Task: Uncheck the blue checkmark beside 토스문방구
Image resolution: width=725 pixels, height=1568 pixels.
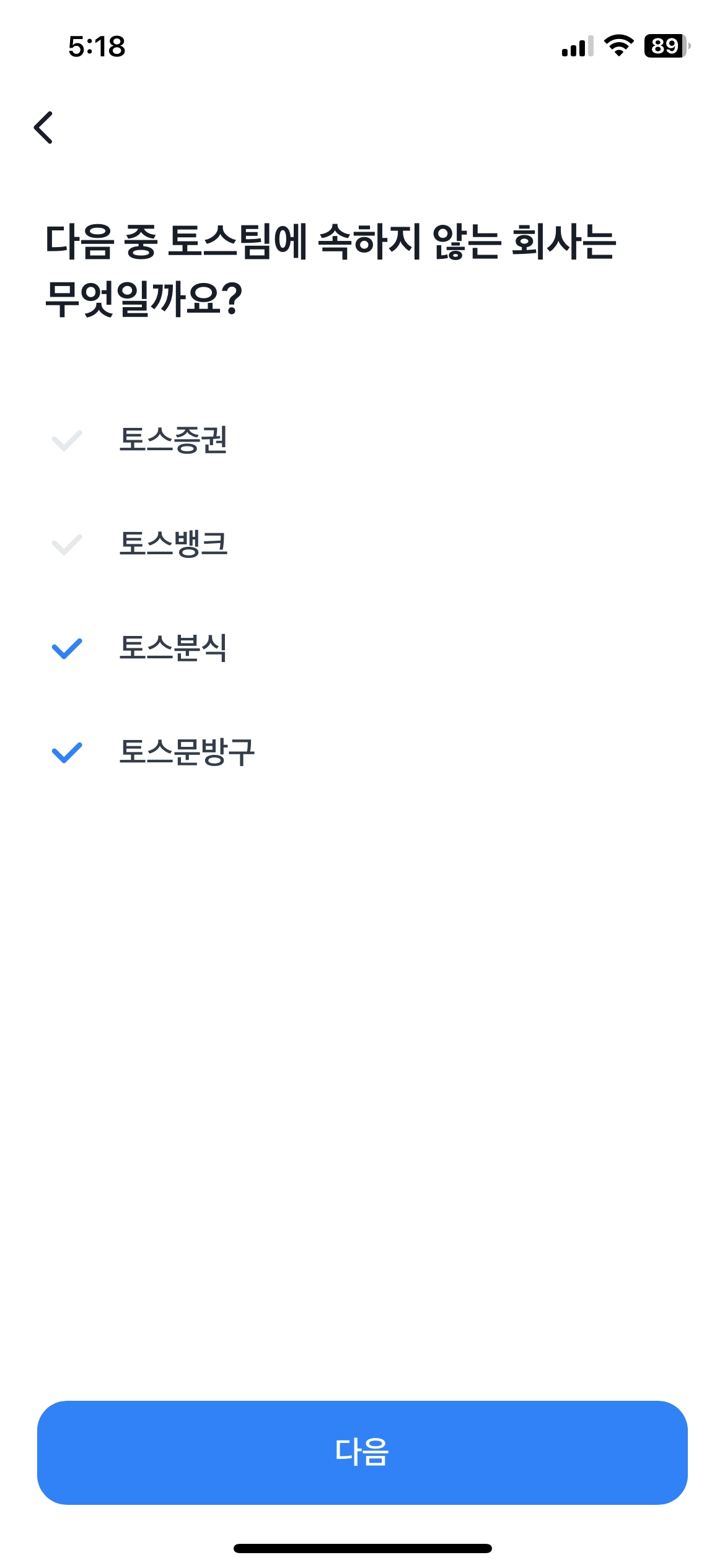Action: click(66, 752)
